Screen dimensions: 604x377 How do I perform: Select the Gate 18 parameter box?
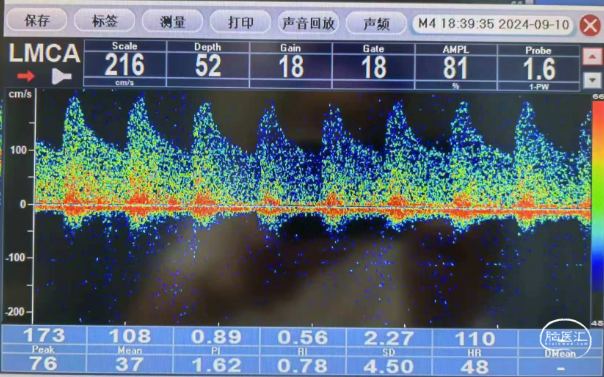373,66
